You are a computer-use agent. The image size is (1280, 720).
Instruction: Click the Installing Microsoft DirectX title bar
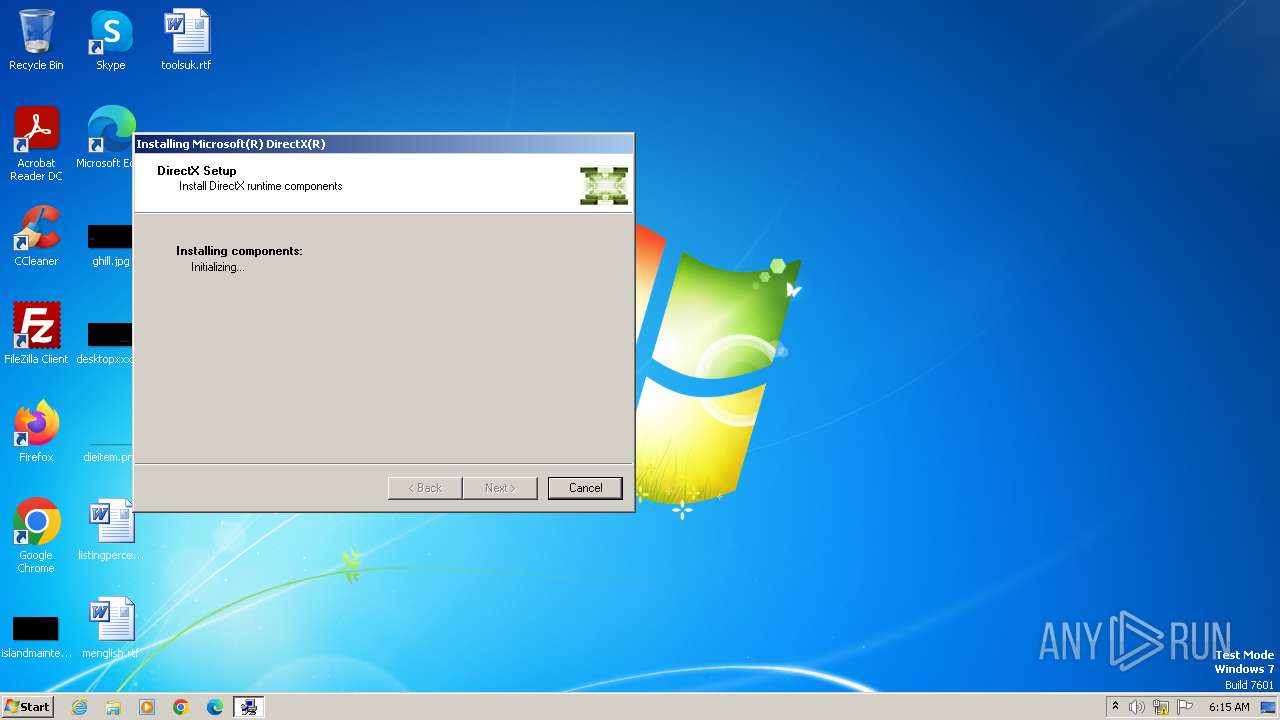tap(384, 144)
